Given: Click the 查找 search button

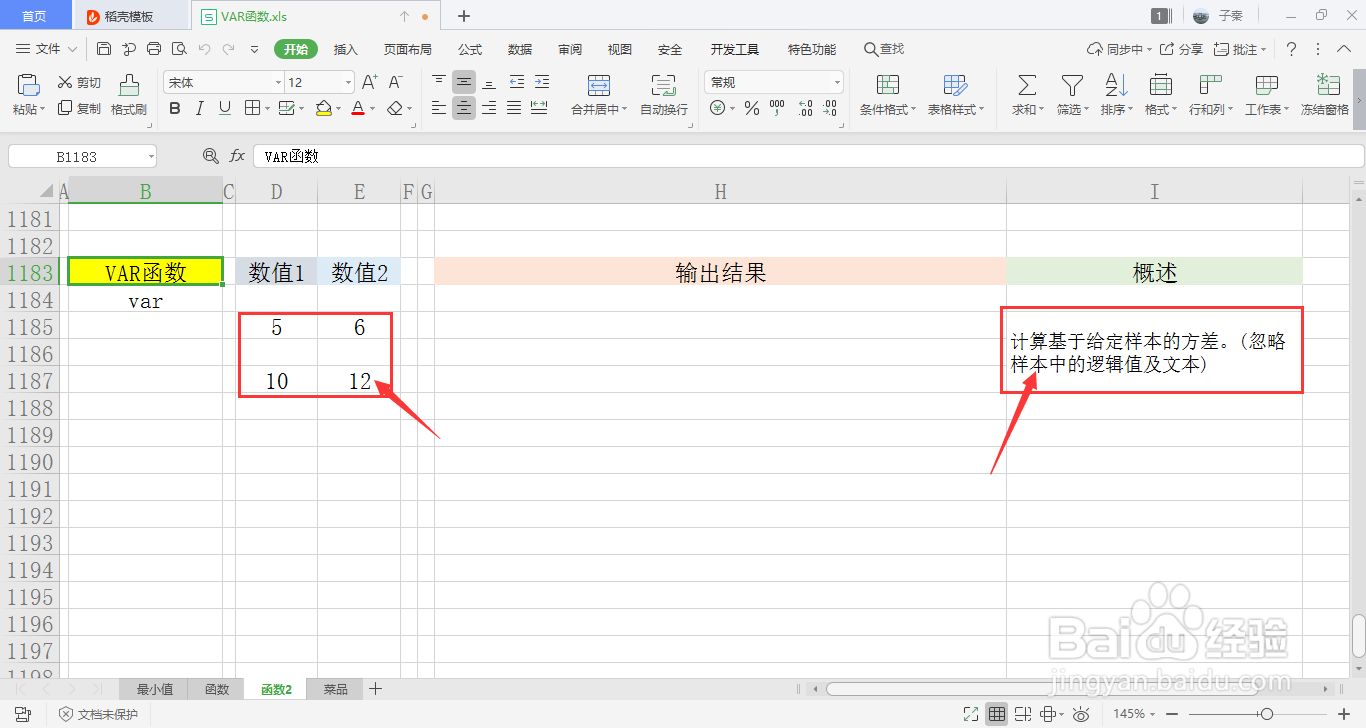Looking at the screenshot, I should (884, 49).
